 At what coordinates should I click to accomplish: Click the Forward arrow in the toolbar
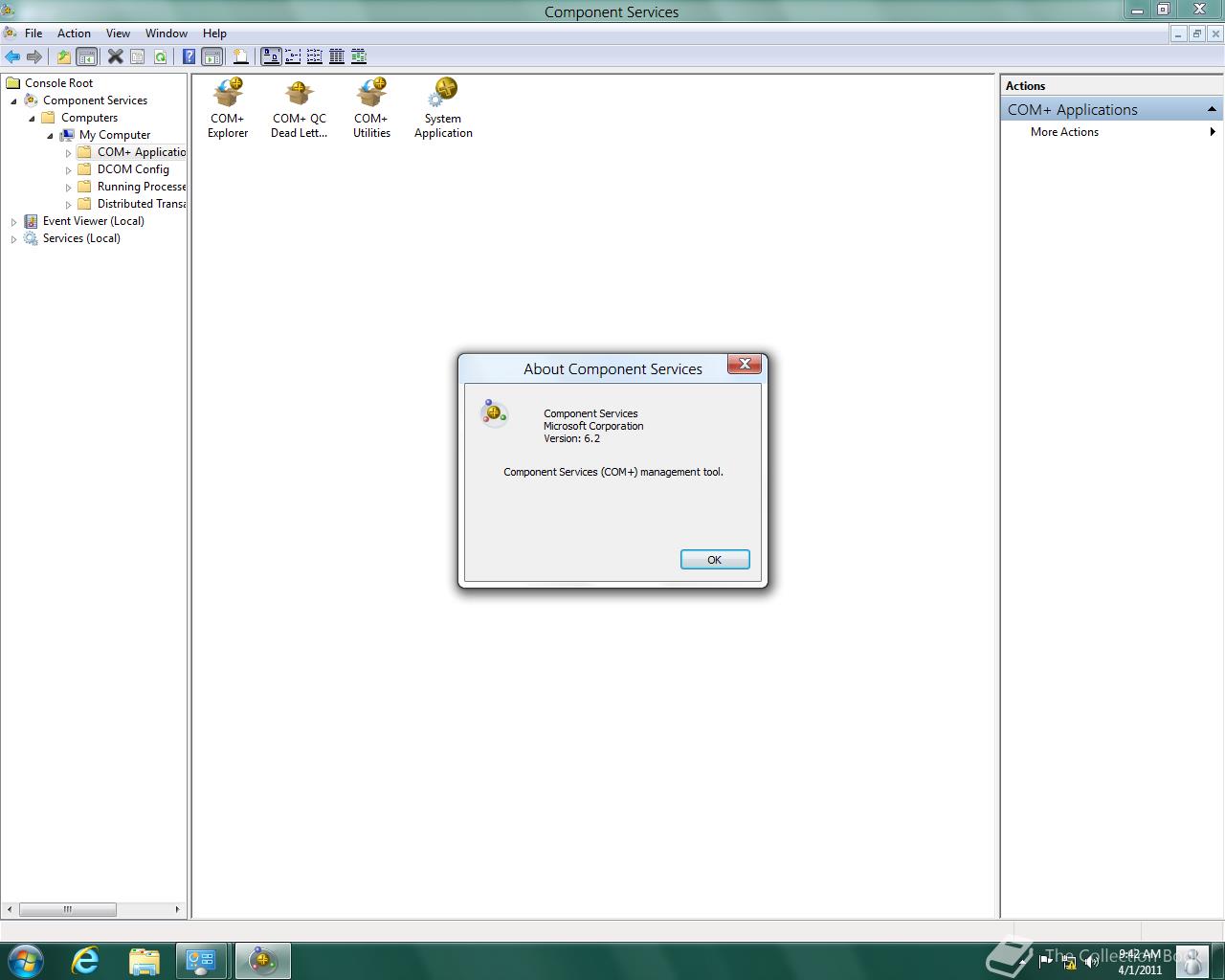[34, 56]
